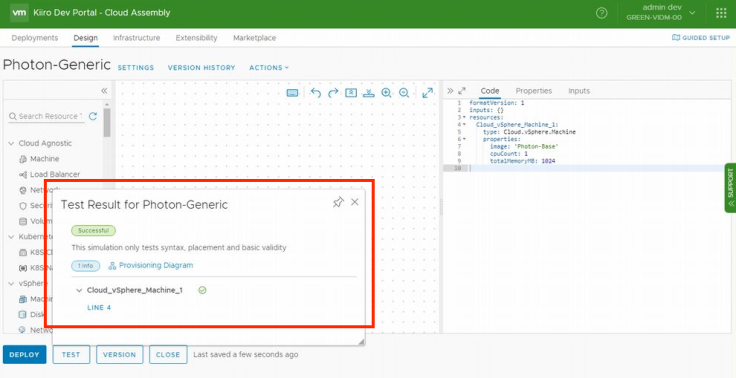
Task: Open the Marketplace tab
Action: click(254, 38)
